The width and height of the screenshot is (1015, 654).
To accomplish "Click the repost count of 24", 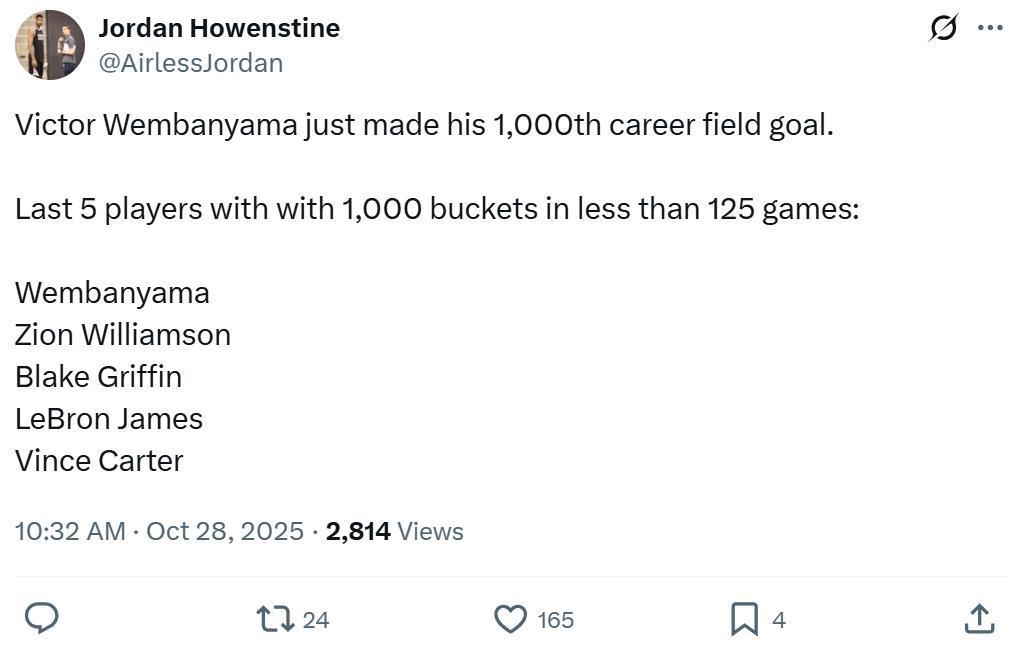I will [x=316, y=620].
